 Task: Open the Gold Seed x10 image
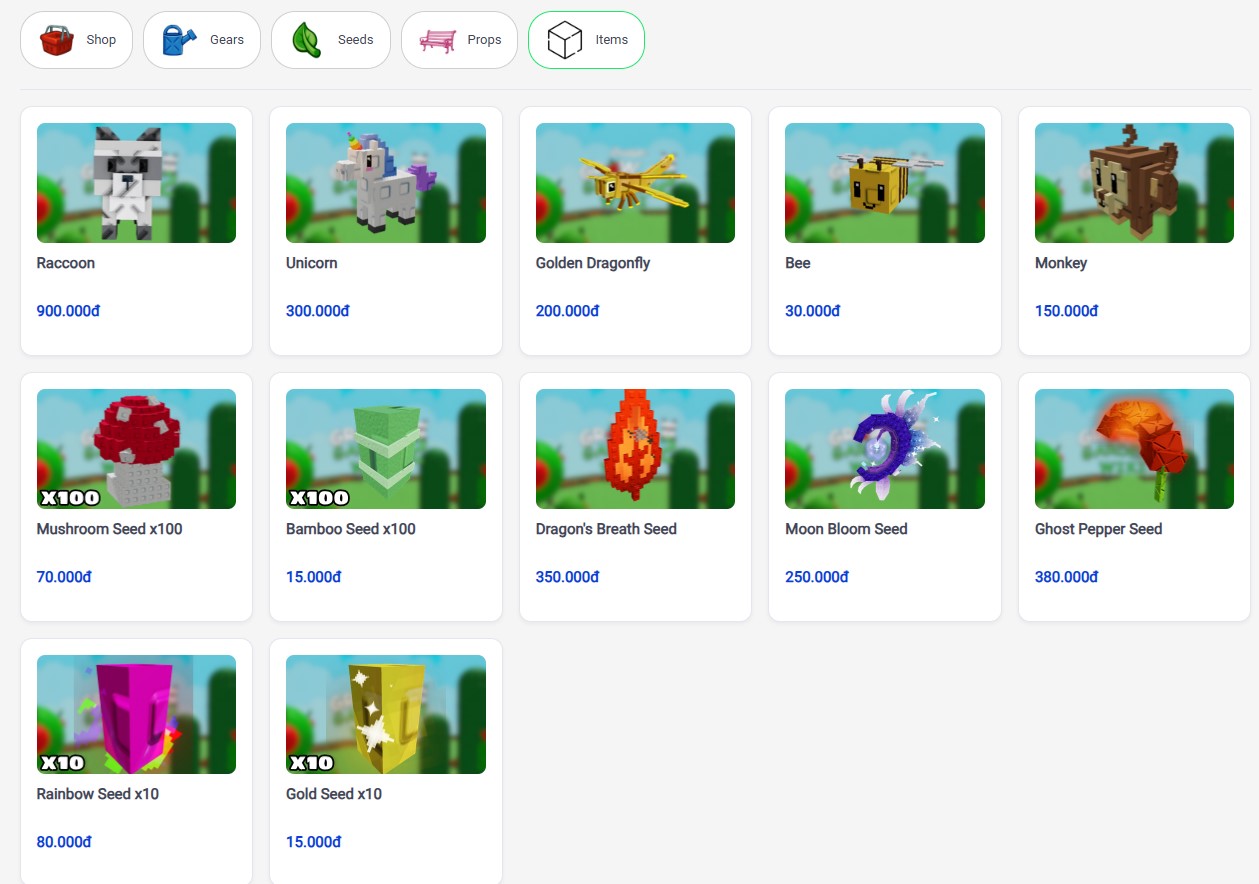(386, 714)
